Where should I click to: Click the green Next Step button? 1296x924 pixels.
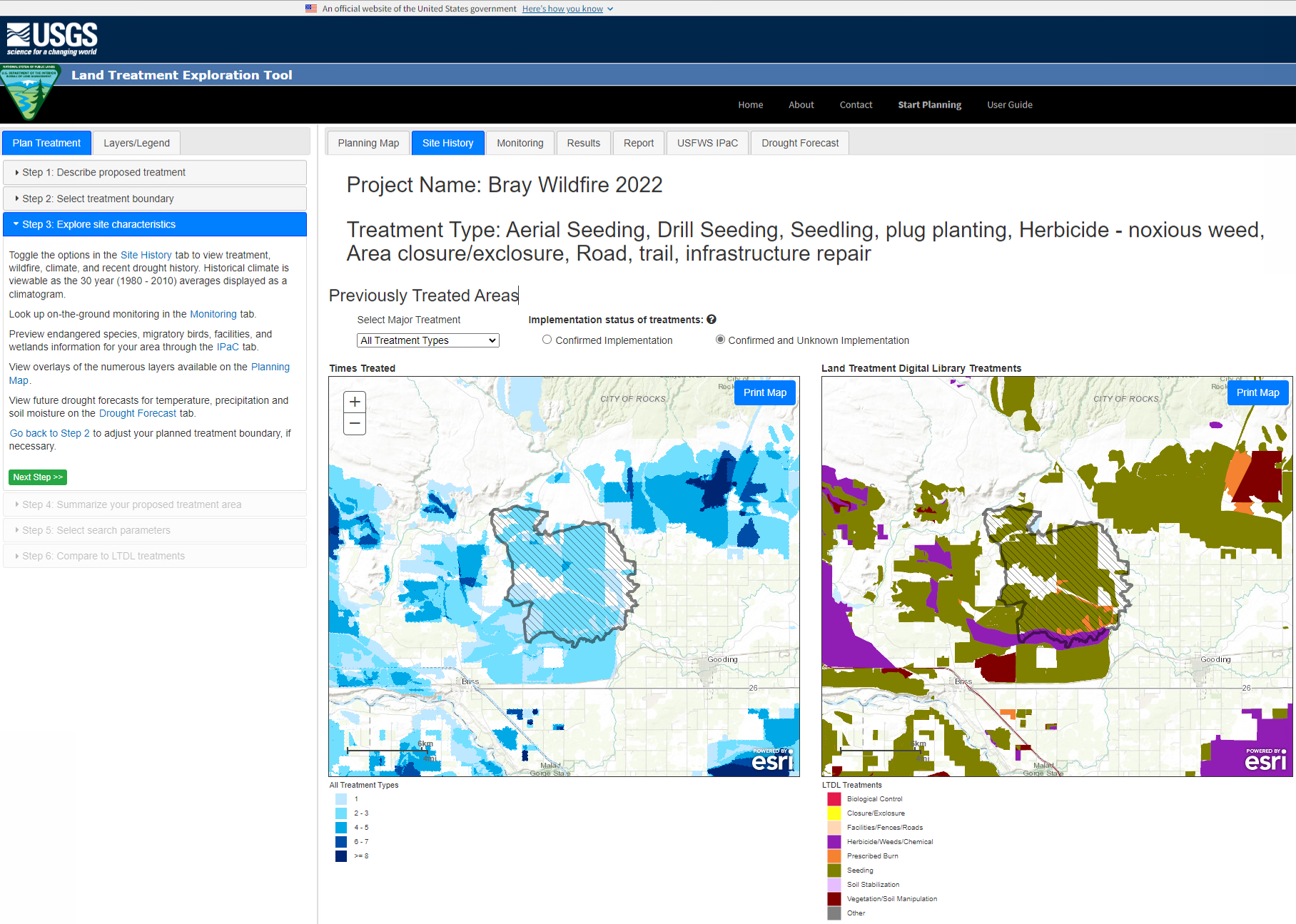click(38, 477)
